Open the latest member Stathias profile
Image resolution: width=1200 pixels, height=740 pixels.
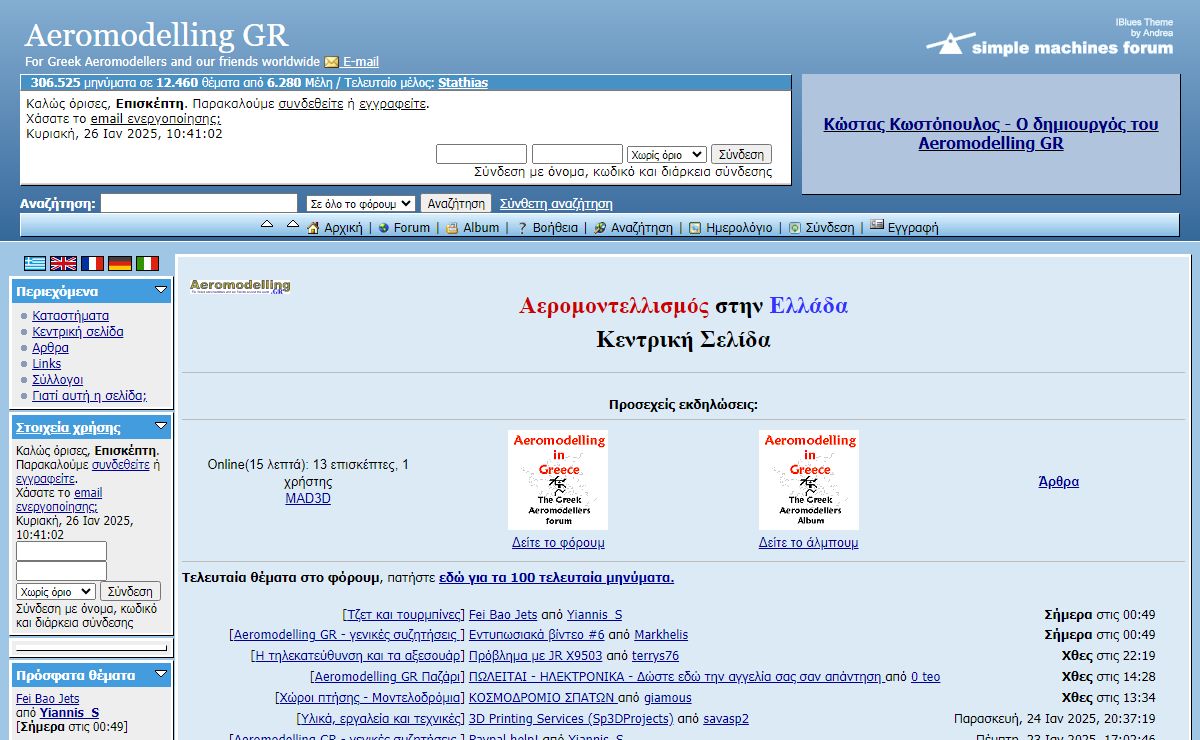463,83
